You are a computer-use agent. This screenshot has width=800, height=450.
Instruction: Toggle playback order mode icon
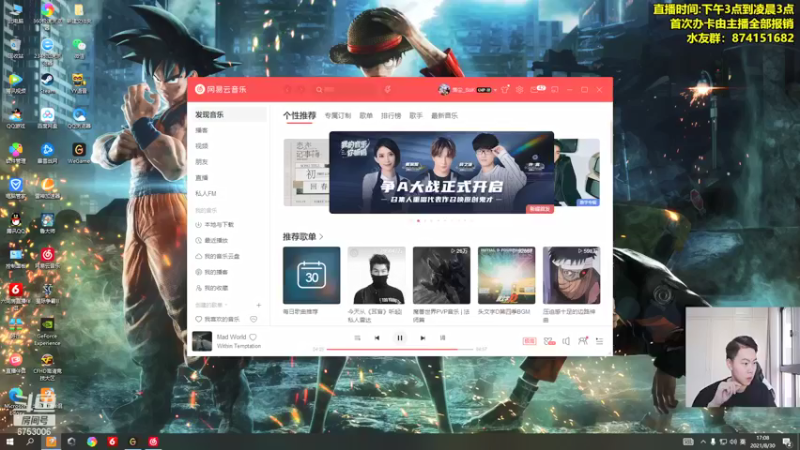point(357,338)
